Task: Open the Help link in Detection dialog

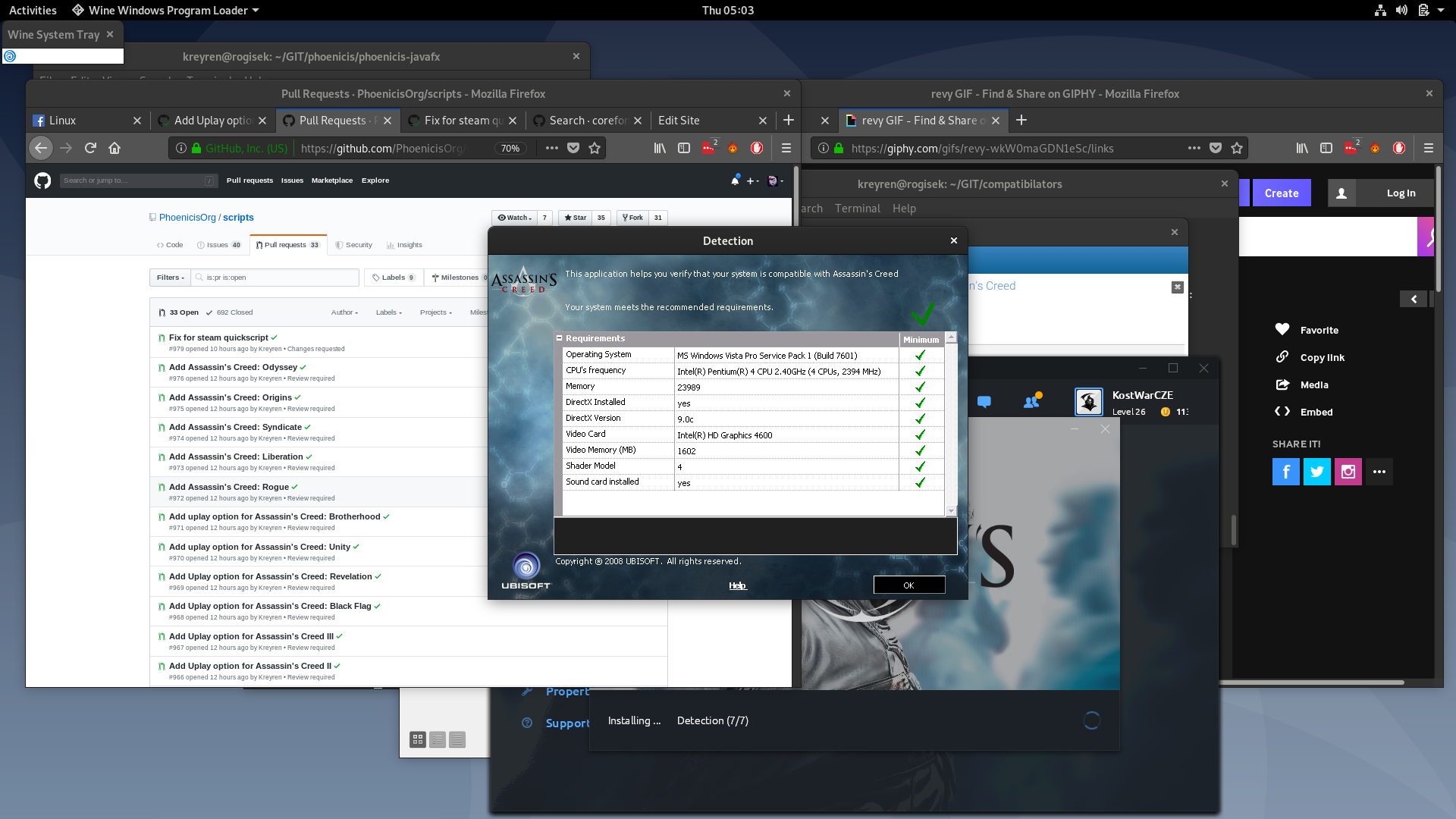Action: pyautogui.click(x=737, y=585)
